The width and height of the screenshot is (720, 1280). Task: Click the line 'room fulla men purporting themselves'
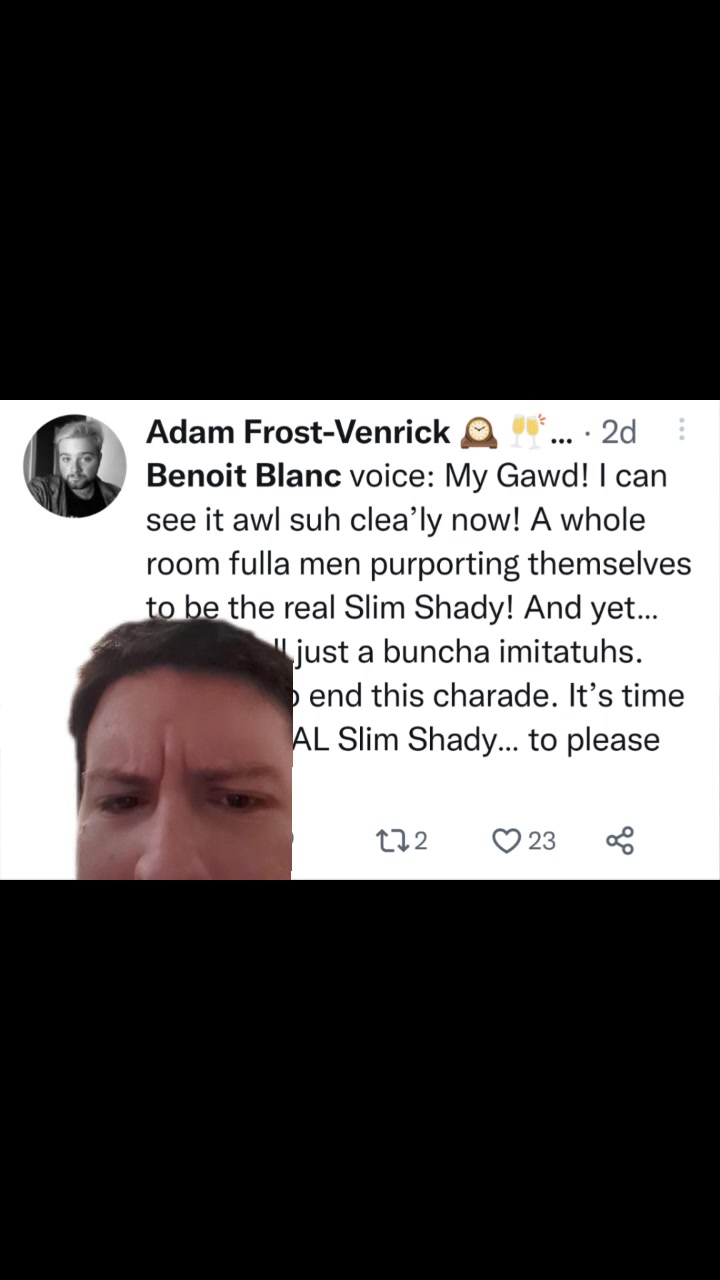click(419, 564)
